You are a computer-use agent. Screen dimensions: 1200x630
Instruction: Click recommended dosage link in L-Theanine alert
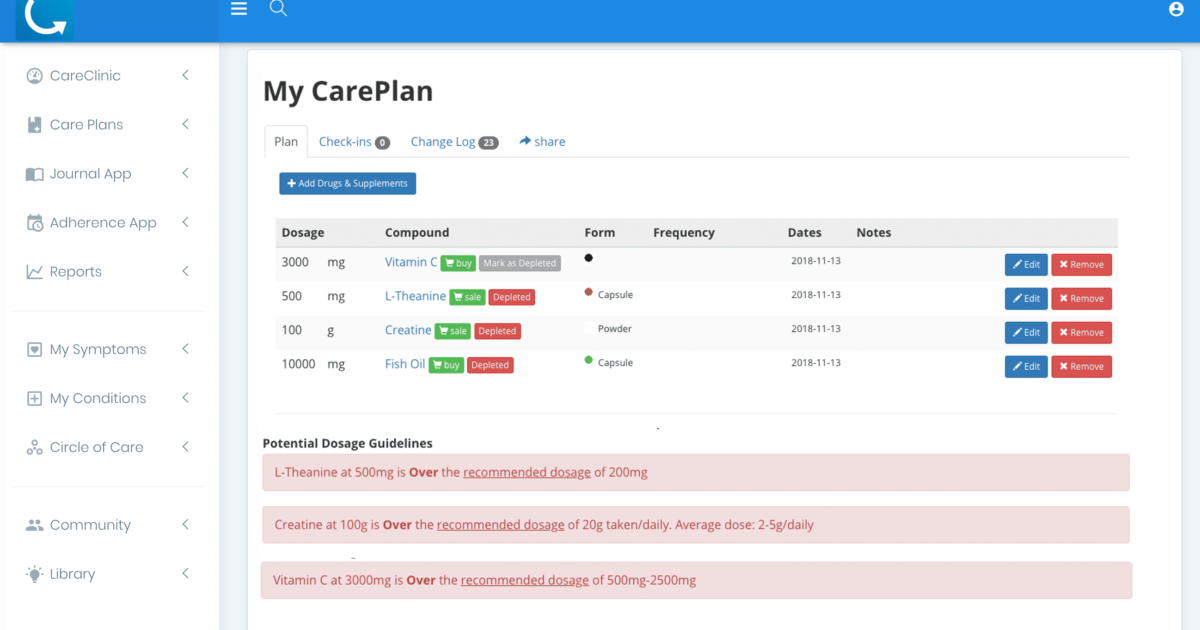[527, 472]
